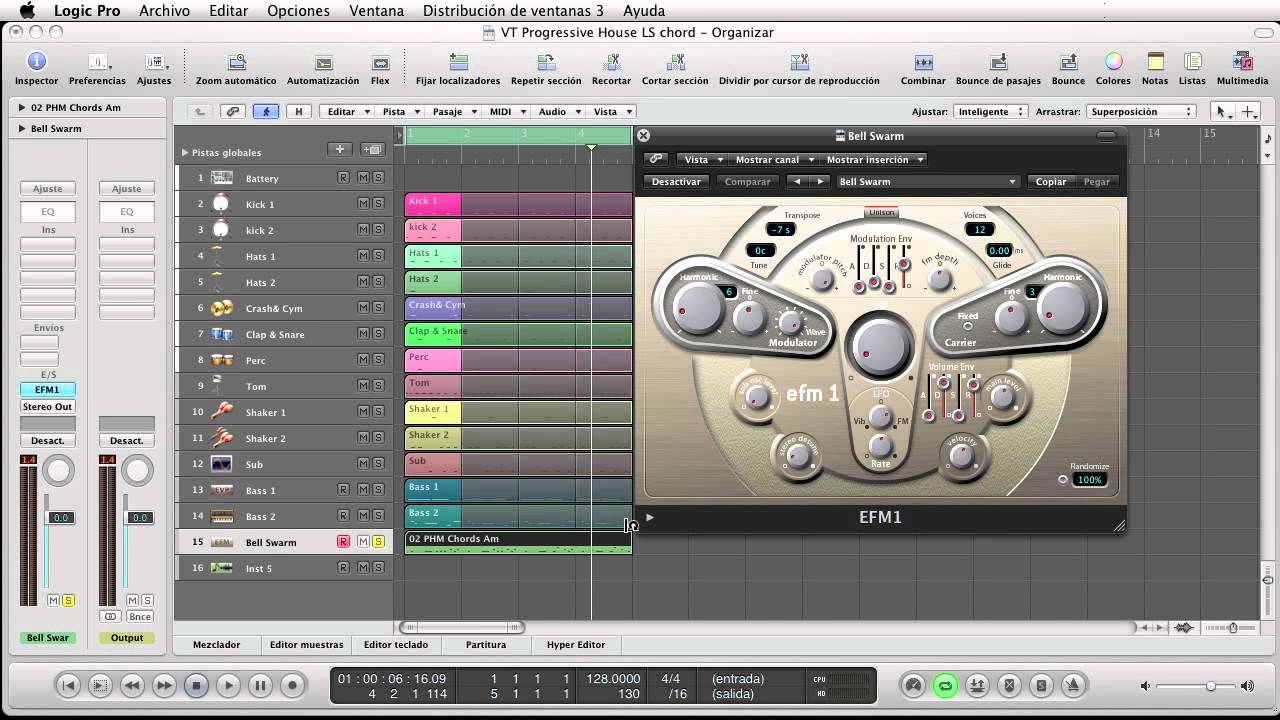Click the Zoom automático icon
1280x720 pixels.
coord(237,62)
